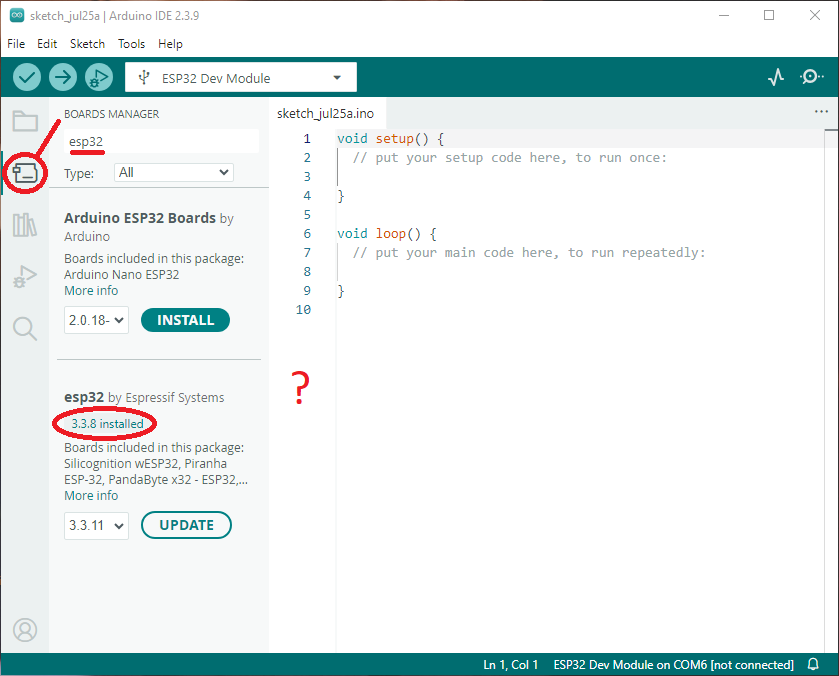Click the Upload arrow button

coord(63,78)
